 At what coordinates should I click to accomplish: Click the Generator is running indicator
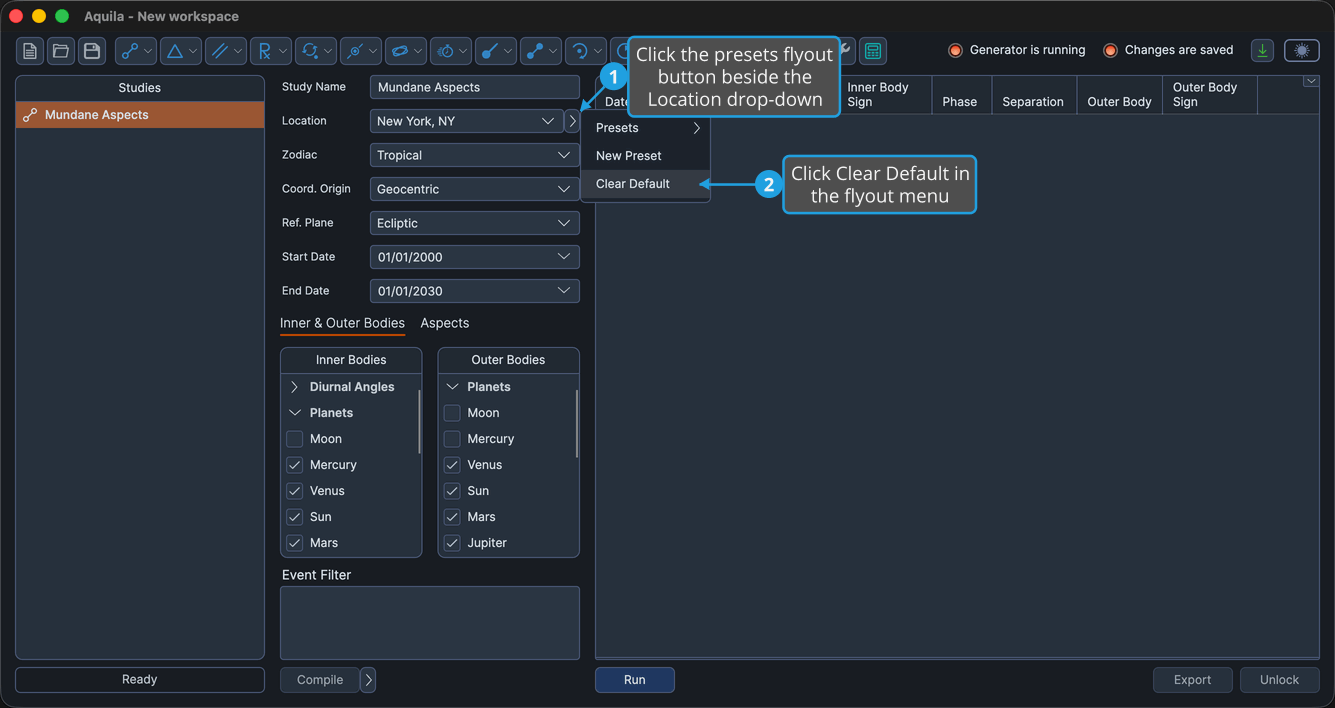(x=1017, y=50)
